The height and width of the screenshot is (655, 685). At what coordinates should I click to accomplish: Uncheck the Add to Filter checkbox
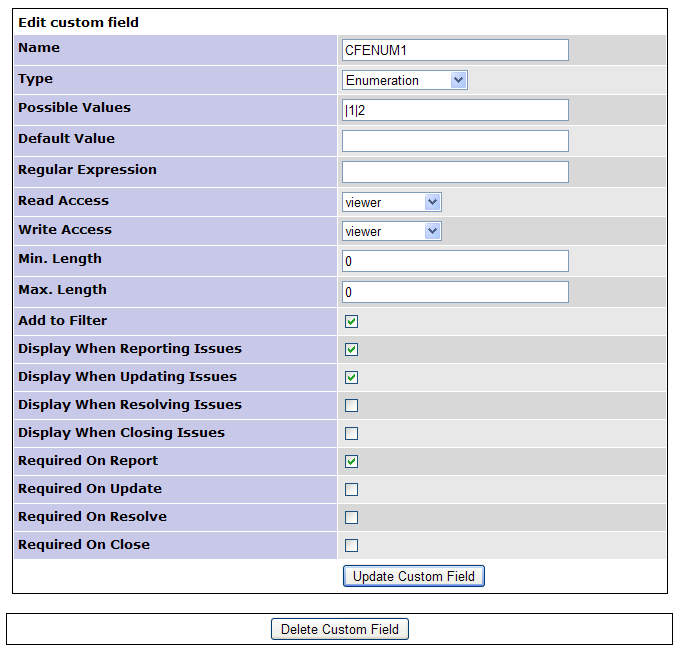[351, 322]
